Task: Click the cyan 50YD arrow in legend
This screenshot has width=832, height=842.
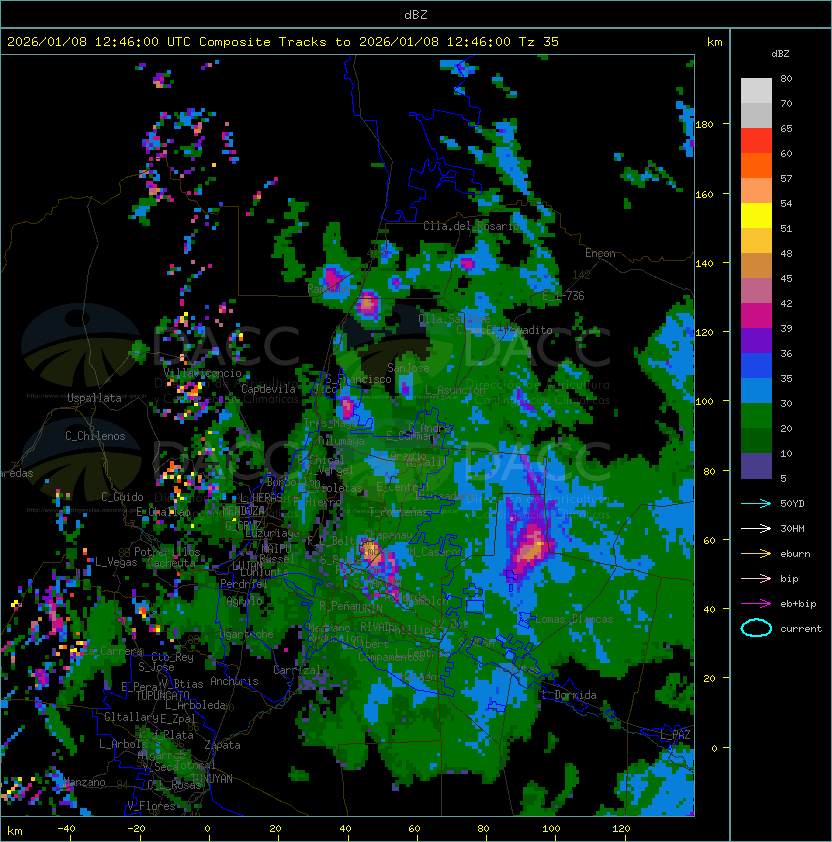Action: click(x=756, y=503)
